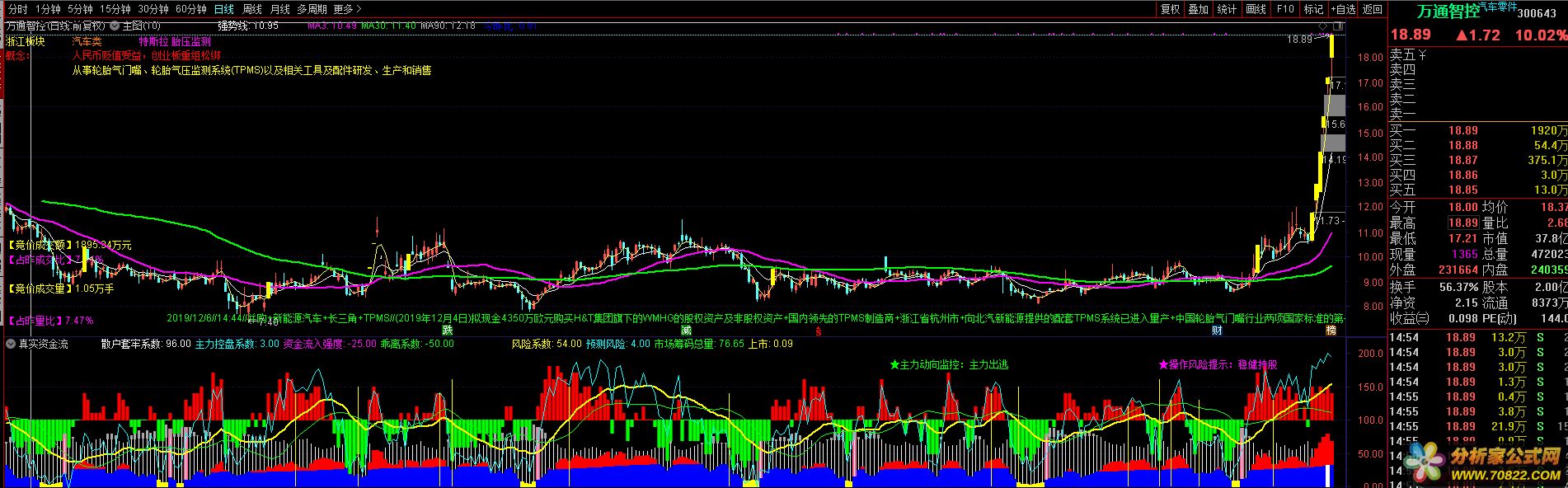Activate the 画线 drawing tool button

tap(1256, 9)
